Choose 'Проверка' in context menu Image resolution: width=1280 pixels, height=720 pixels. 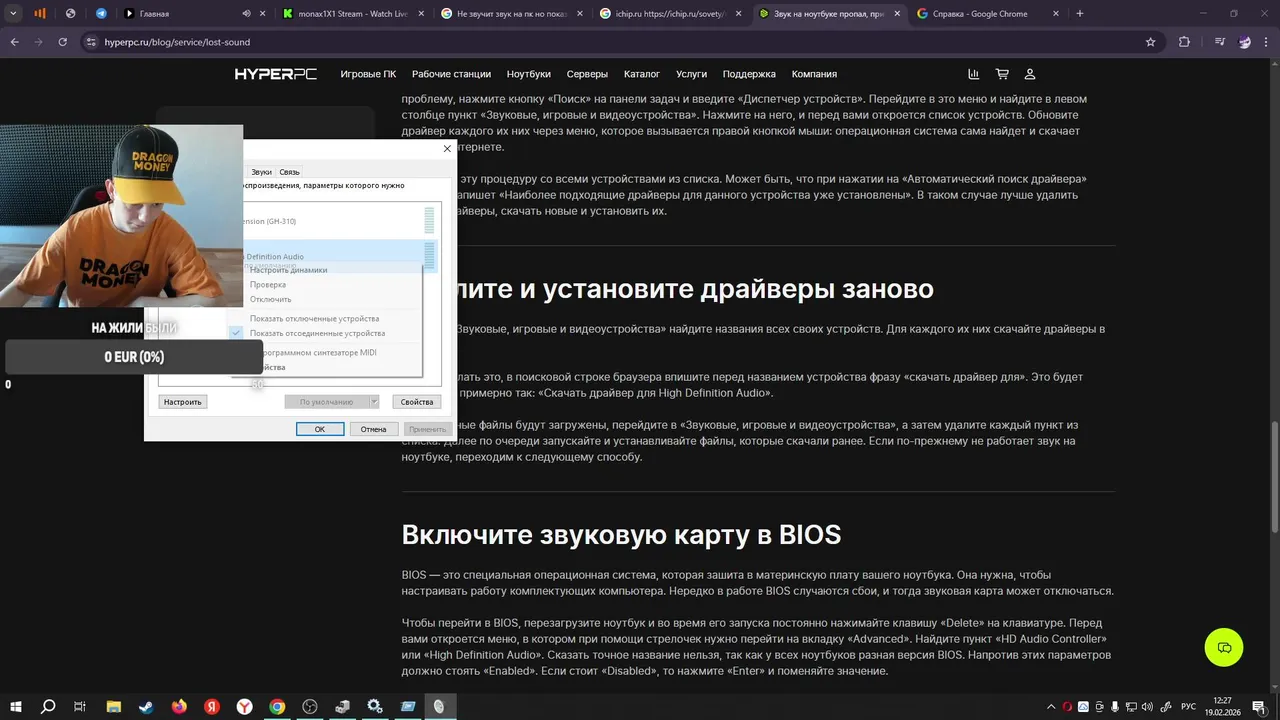[x=268, y=285]
